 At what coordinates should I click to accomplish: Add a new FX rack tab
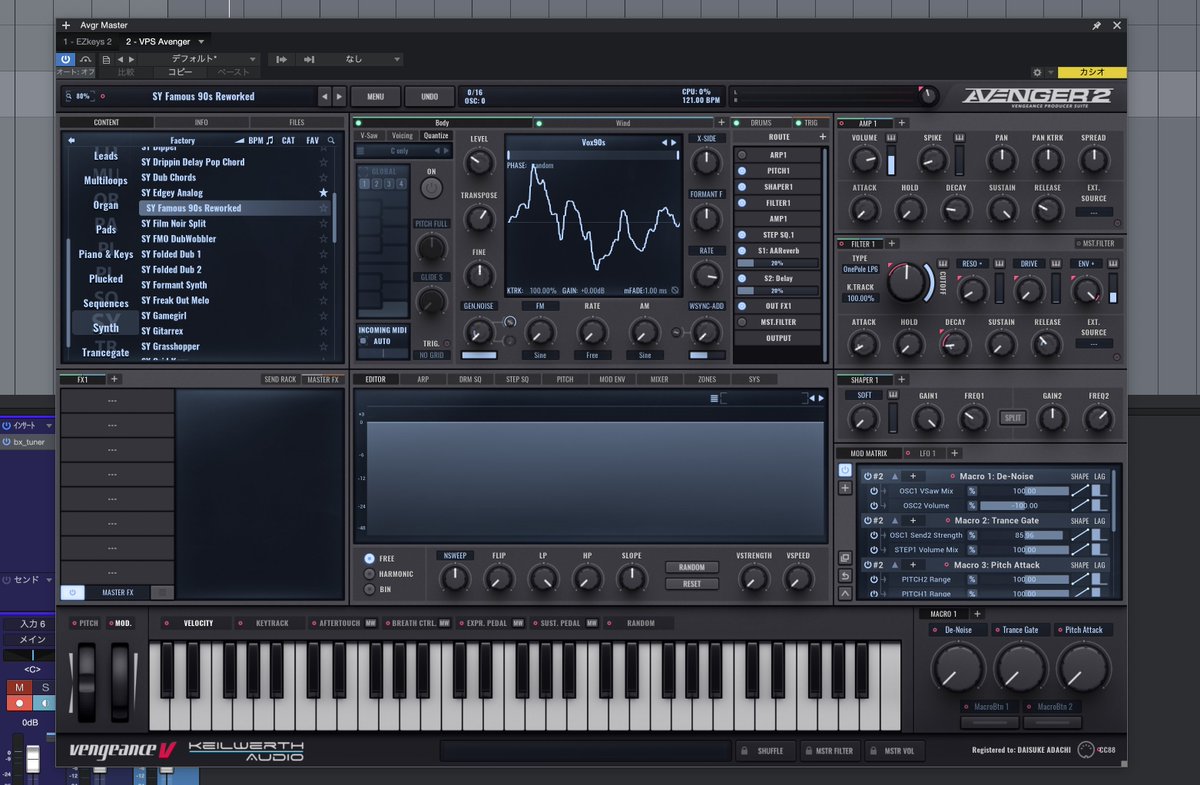point(114,379)
